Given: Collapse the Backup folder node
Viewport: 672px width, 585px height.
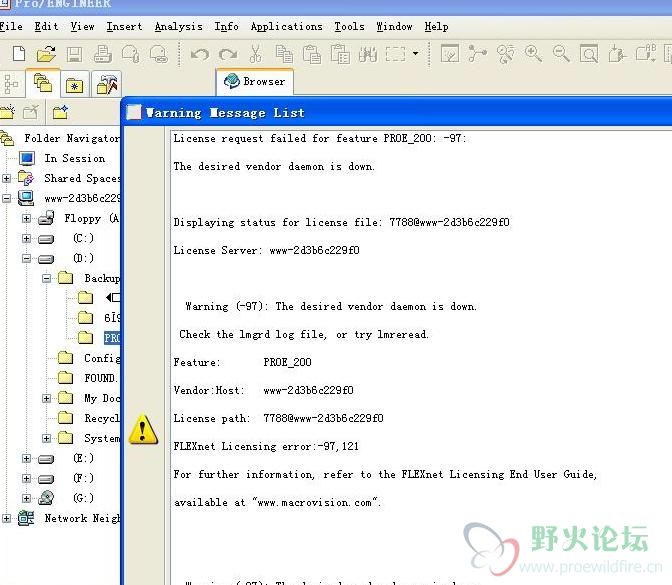Looking at the screenshot, I should (x=46, y=279).
